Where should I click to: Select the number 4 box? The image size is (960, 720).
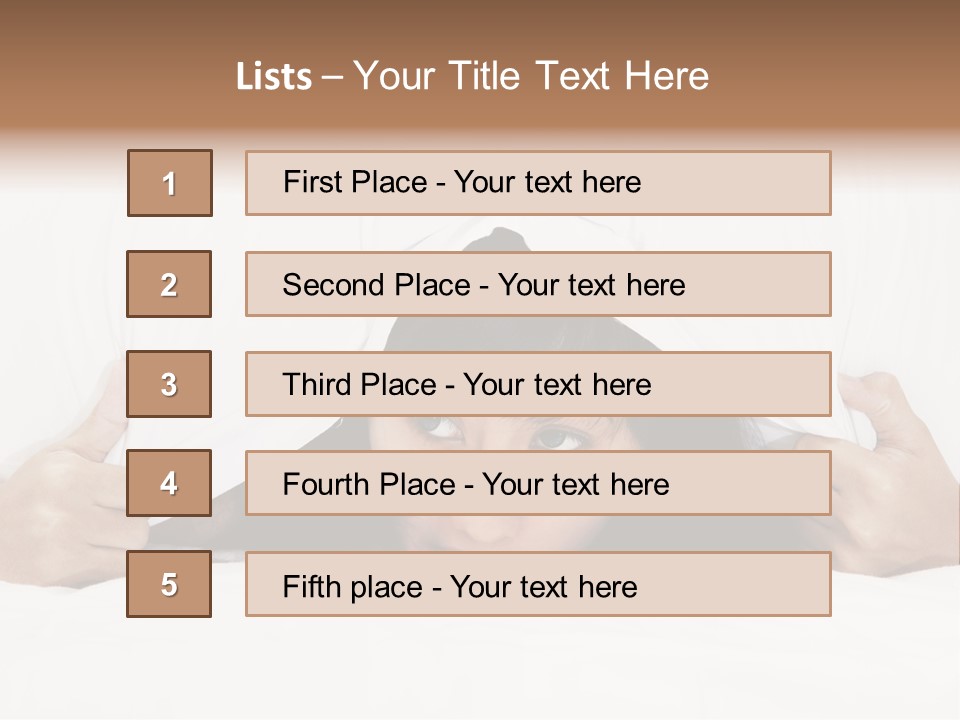click(x=169, y=483)
